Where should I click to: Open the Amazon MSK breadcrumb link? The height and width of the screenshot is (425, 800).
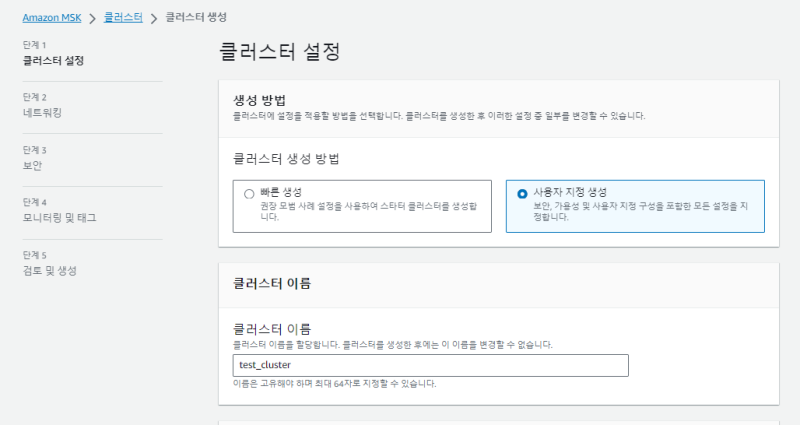(x=52, y=17)
